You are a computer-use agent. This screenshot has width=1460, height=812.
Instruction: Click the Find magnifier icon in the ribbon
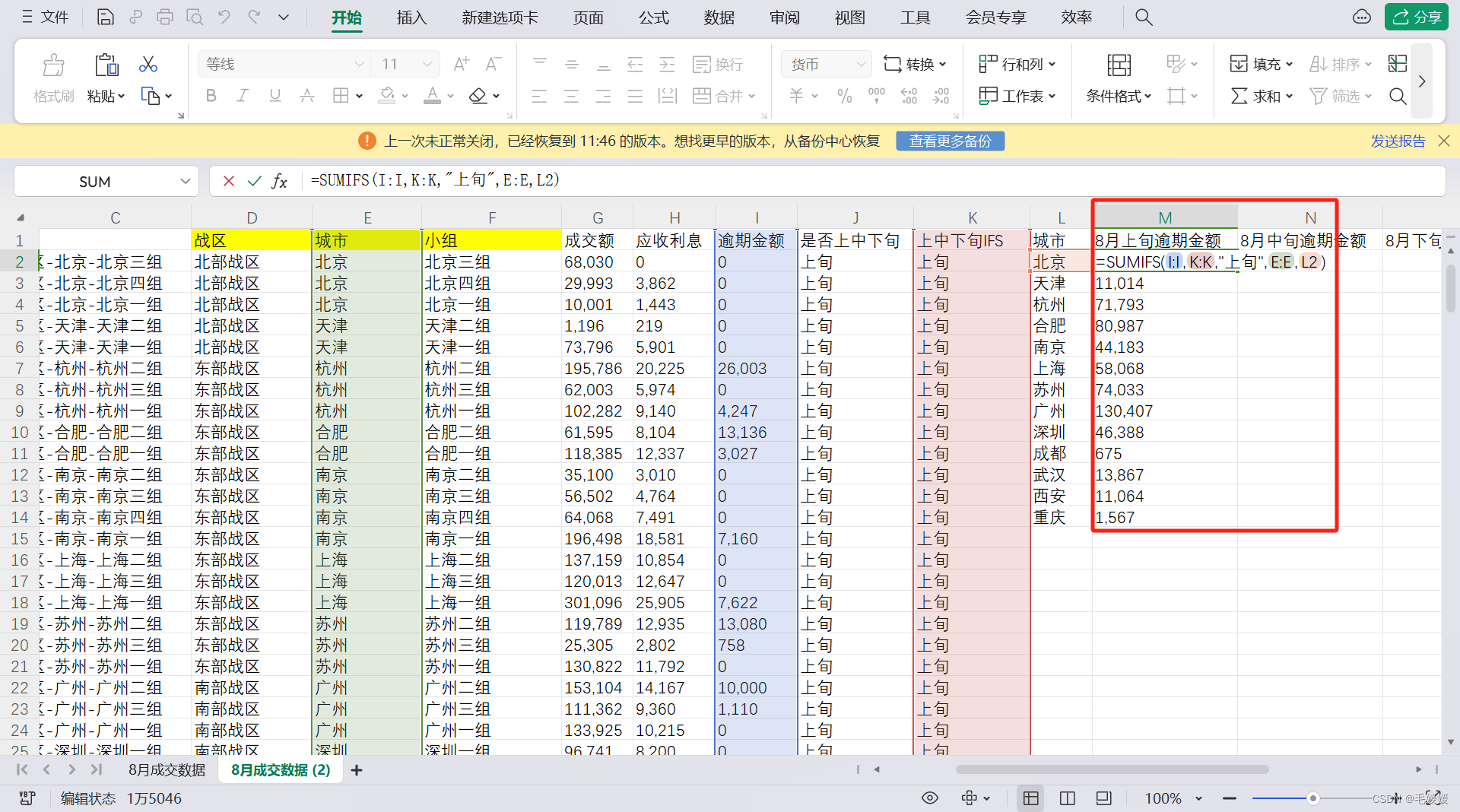[1398, 96]
